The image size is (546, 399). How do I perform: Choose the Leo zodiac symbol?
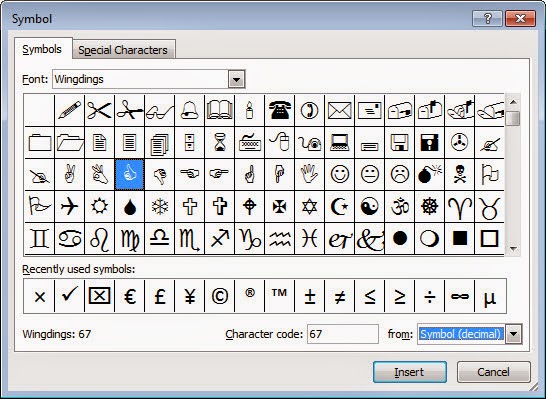point(100,239)
